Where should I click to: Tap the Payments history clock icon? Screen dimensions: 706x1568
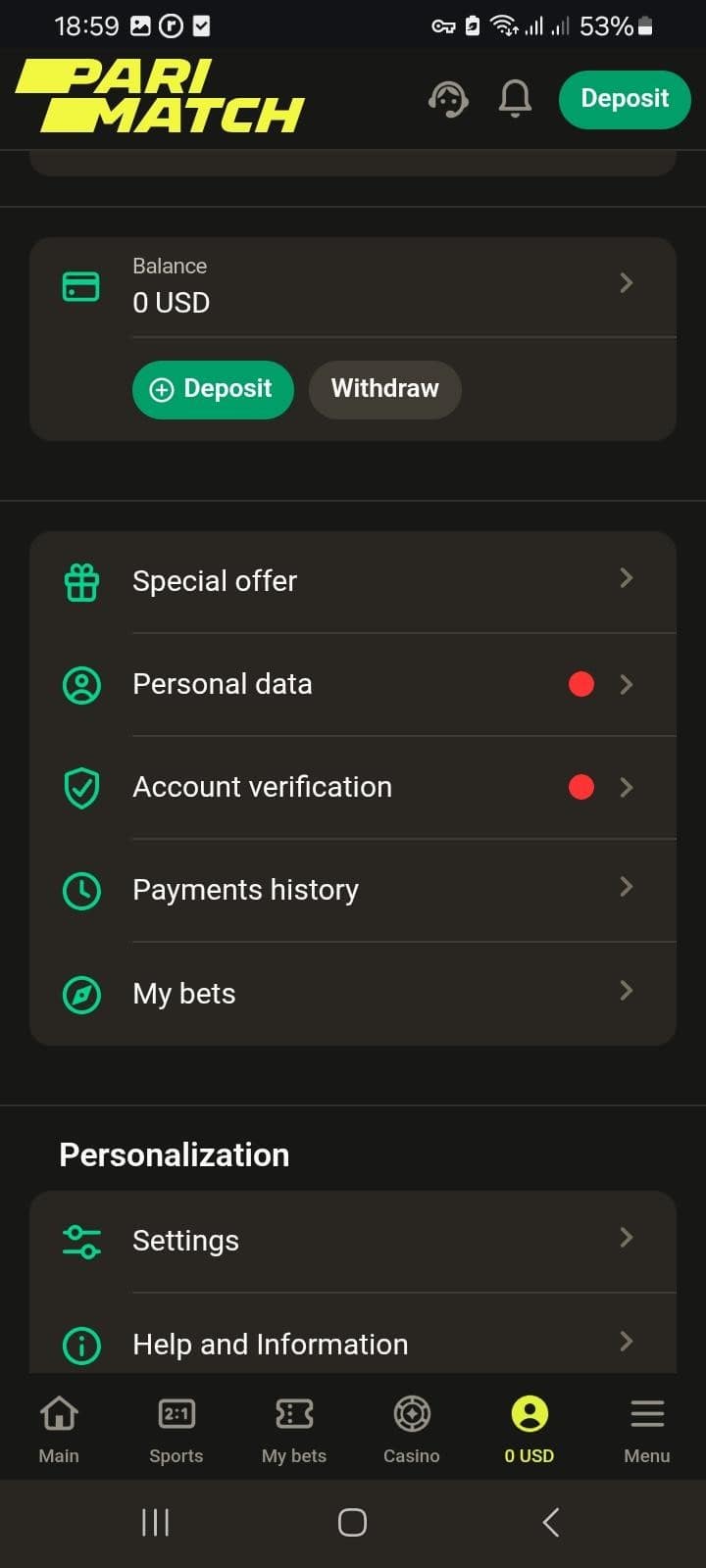(x=81, y=891)
